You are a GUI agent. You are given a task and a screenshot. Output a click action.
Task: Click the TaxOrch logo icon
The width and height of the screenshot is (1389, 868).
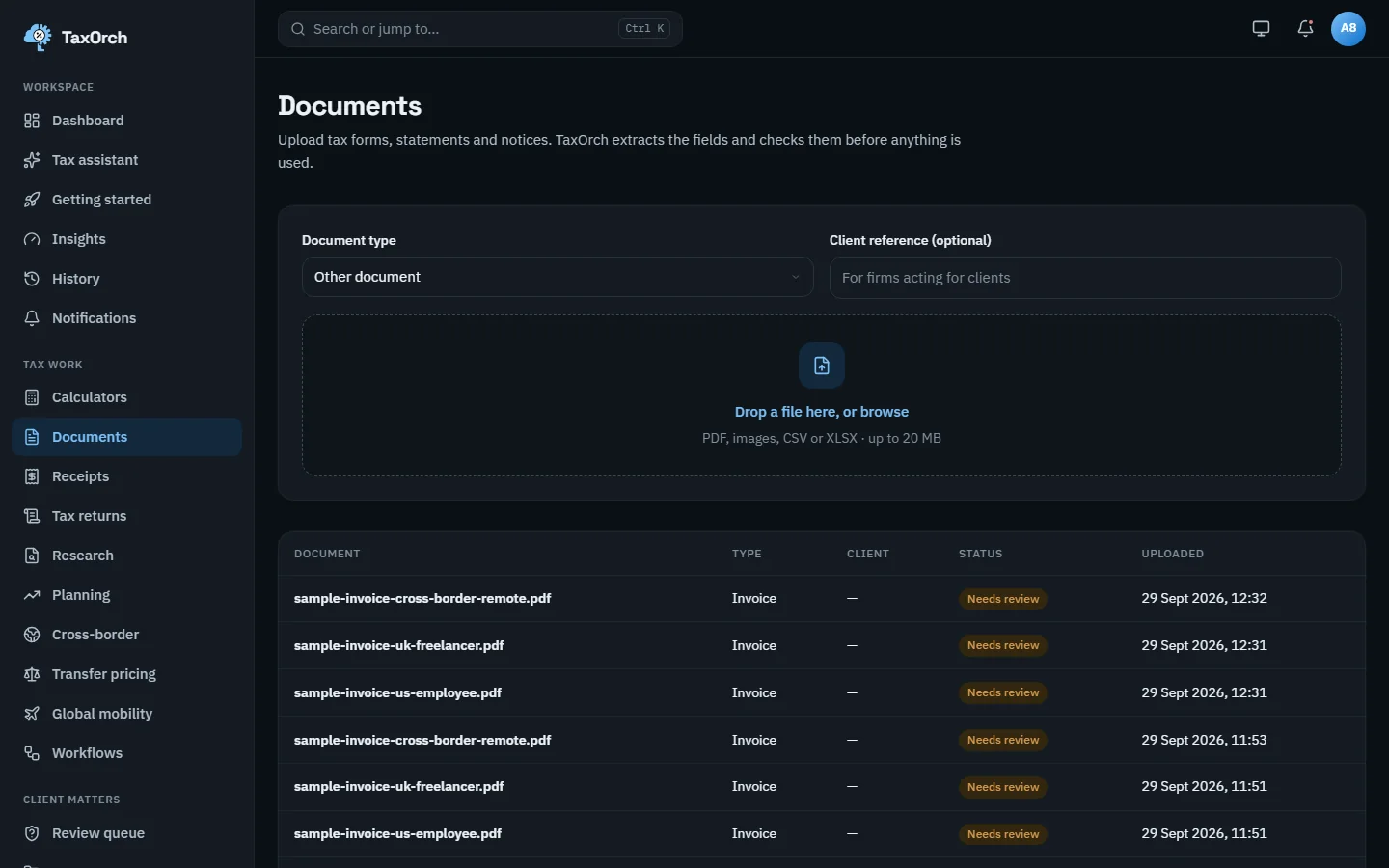pyautogui.click(x=38, y=37)
